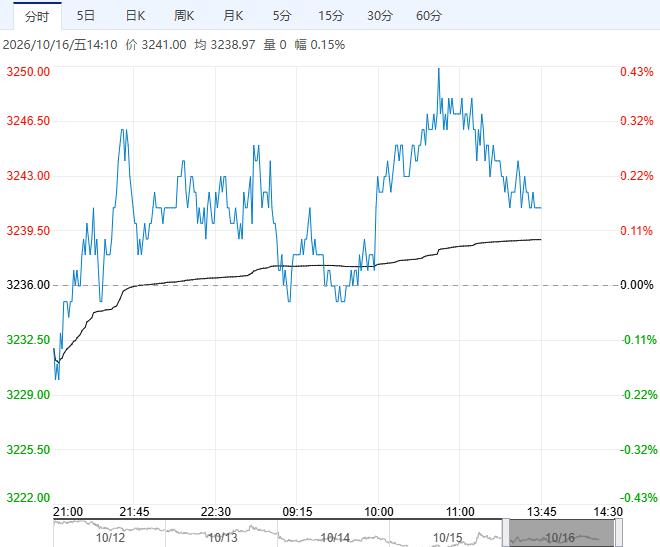Click the 10/14 date in navigator
Viewport: 660px width, 547px height.
pyautogui.click(x=335, y=537)
